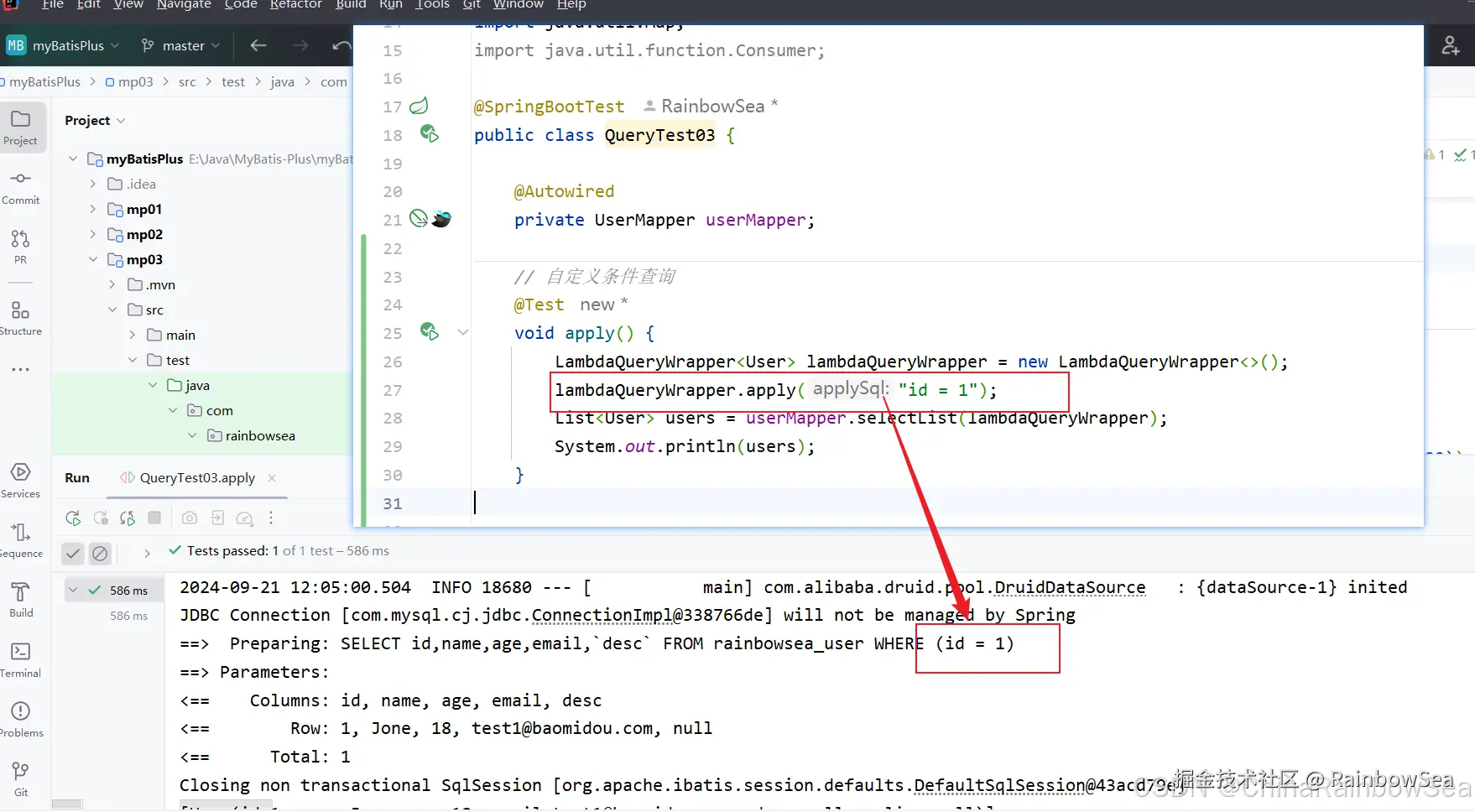
Task: Expand the mp01 module
Action: tap(93, 209)
